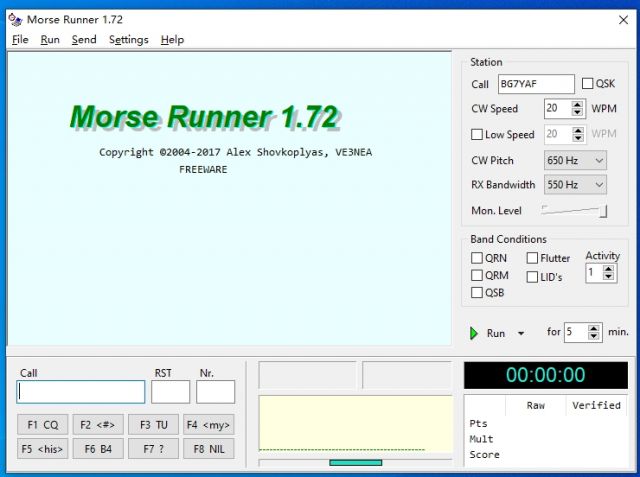The height and width of the screenshot is (477, 640).
Task: Click the run duration minutes field
Action: click(x=576, y=332)
